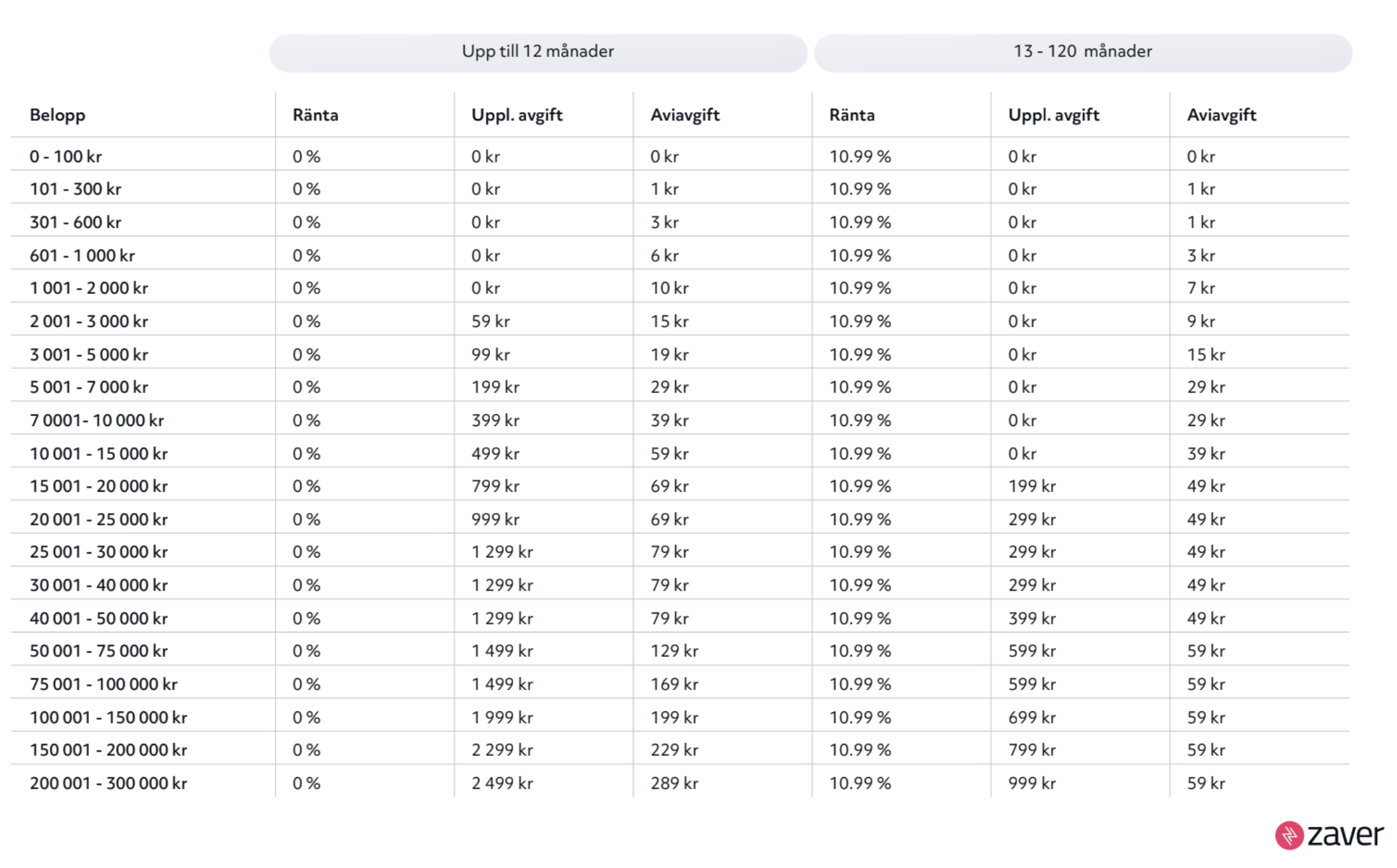This screenshot has height=868, width=1397.
Task: Click the Zaver logo icon
Action: [x=1289, y=835]
